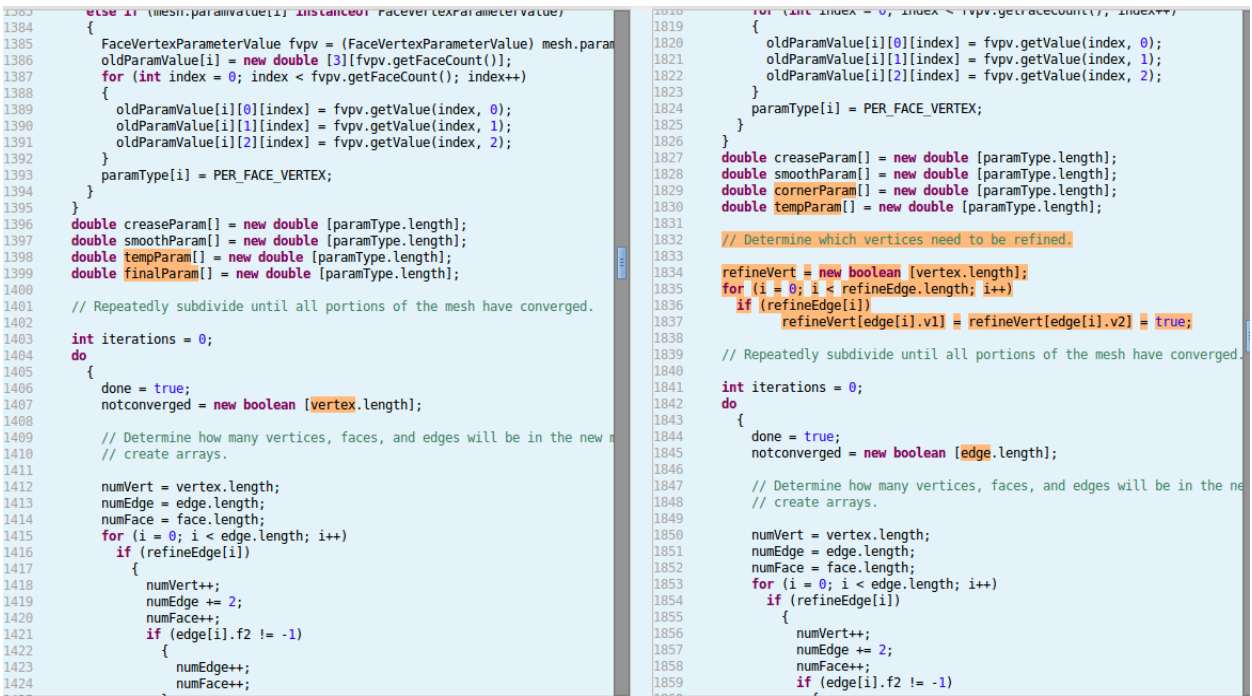The width and height of the screenshot is (1252, 696).
Task: Click the "do" keyword on line 1404
Action: (x=79, y=355)
